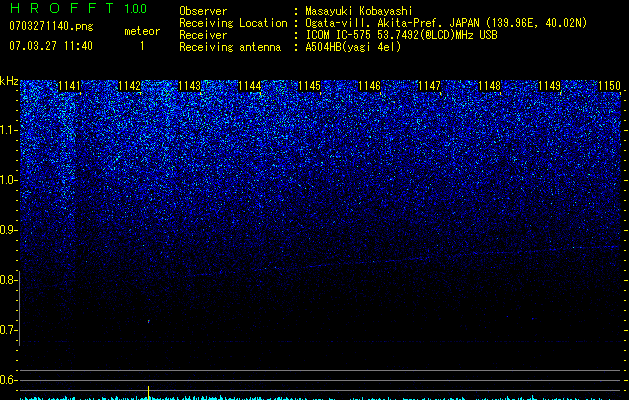Click the 0.7 kHz frequency label
This screenshot has height=400, width=629.
[x=8, y=330]
